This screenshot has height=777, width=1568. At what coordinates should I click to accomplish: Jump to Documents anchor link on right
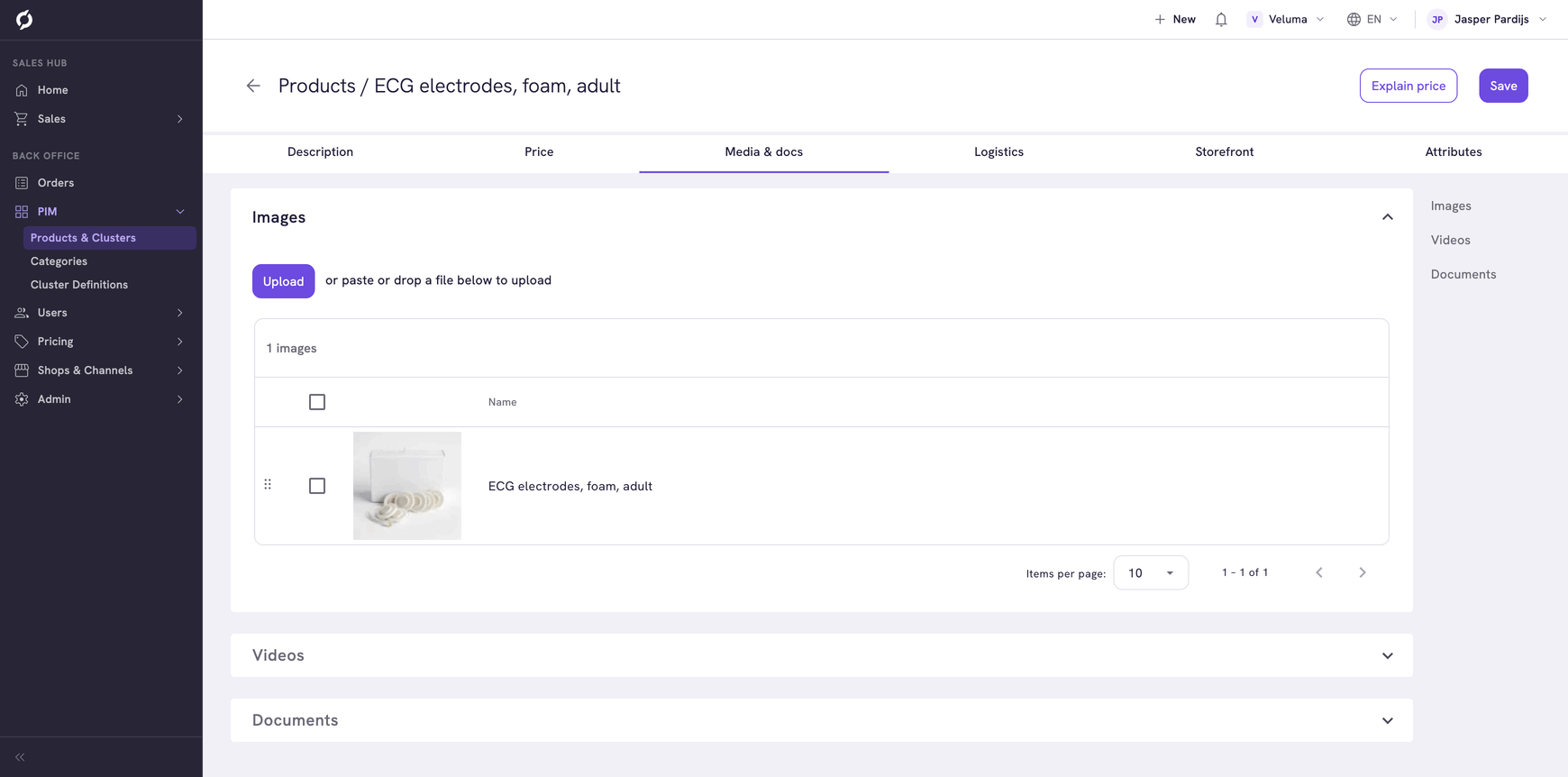point(1463,274)
